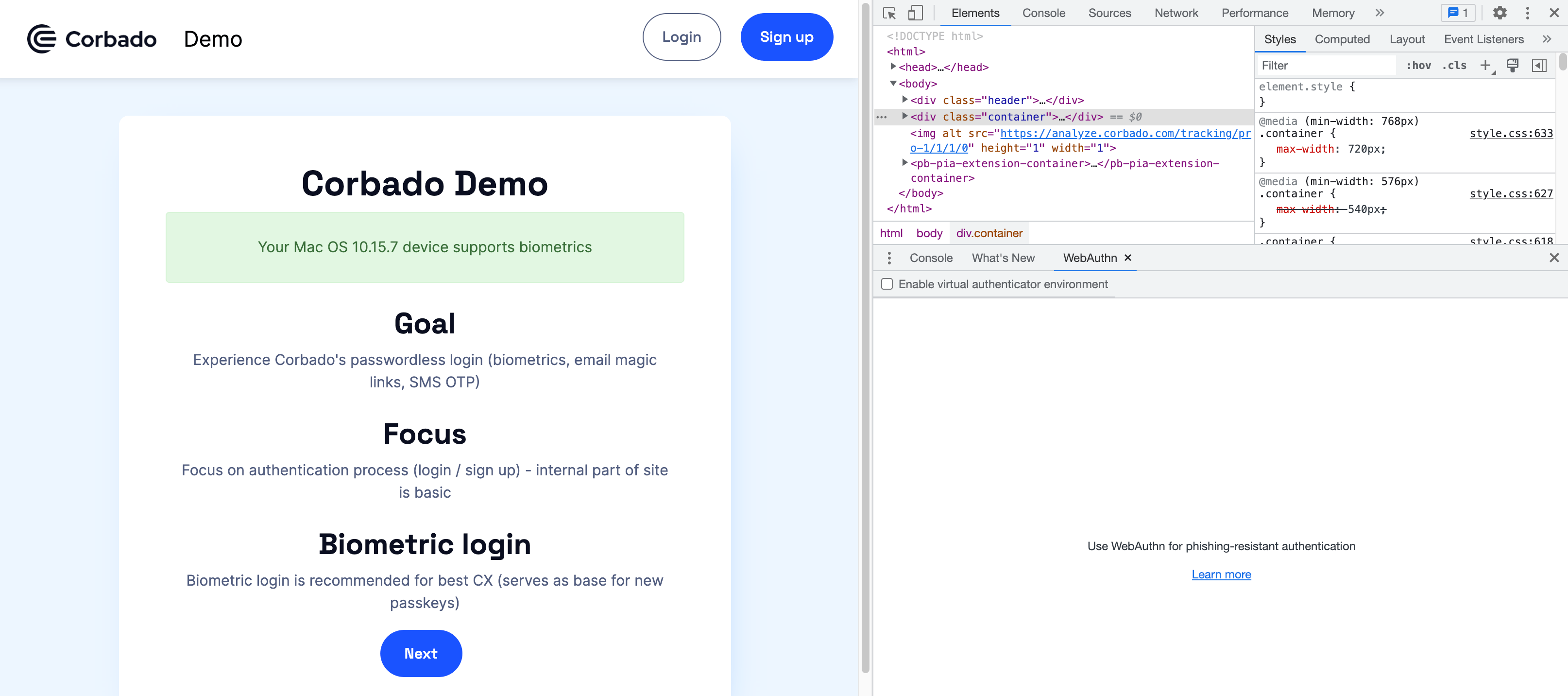
Task: Select the Computed pane tab
Action: point(1342,39)
